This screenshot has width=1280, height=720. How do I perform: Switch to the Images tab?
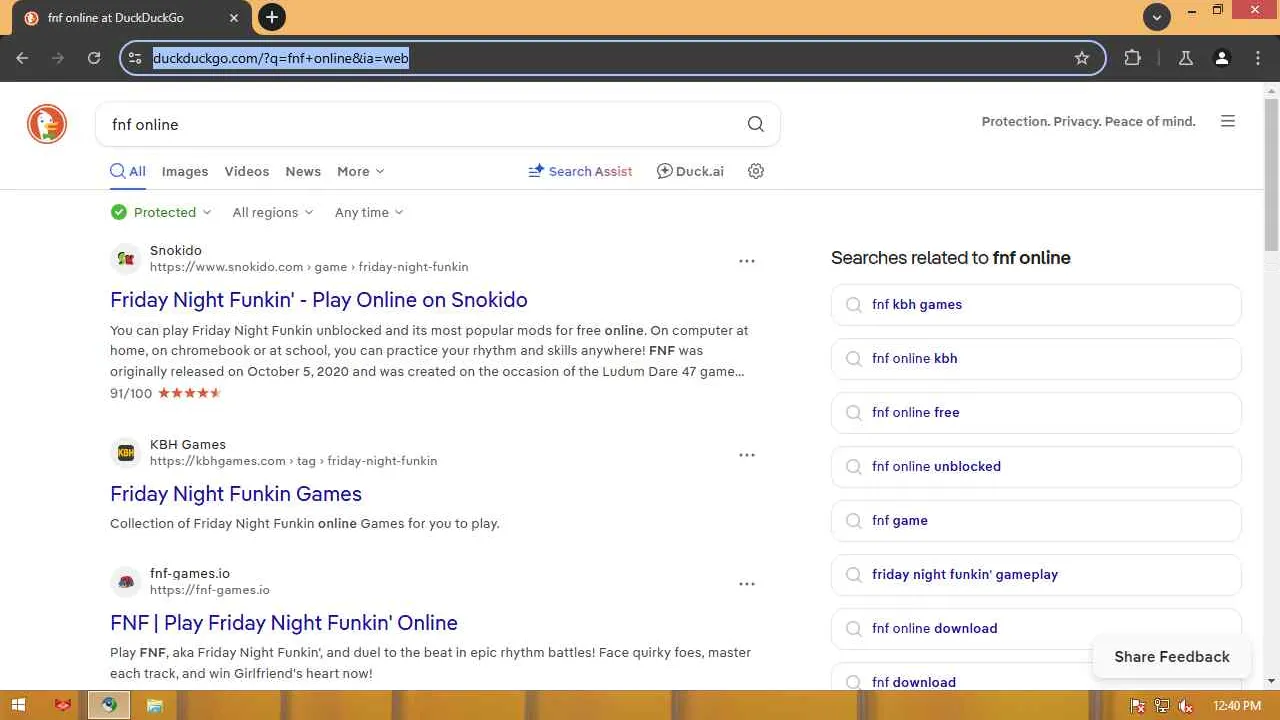185,171
